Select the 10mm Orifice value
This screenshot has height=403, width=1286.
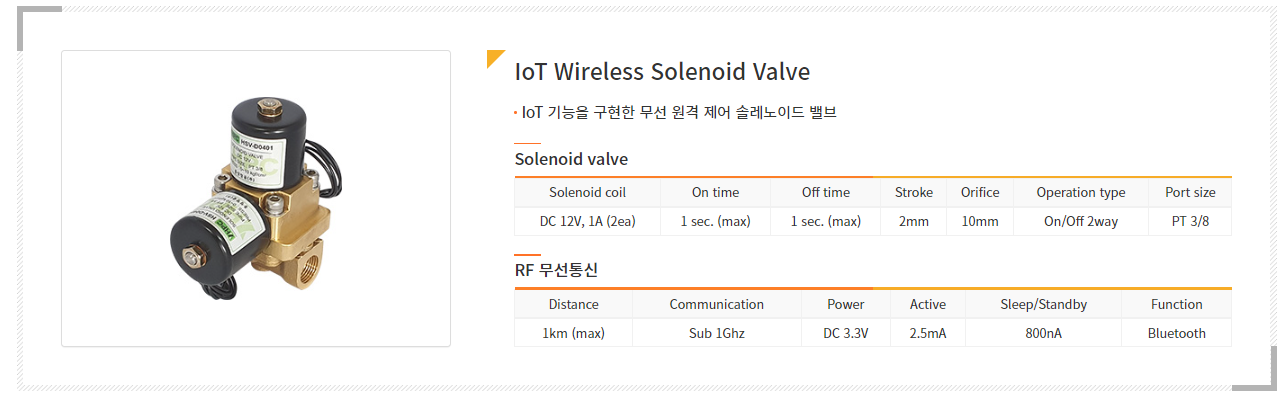(979, 221)
